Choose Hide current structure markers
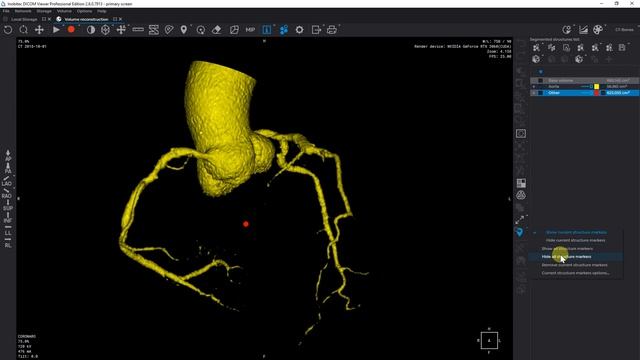The width and height of the screenshot is (640, 360). coord(575,240)
